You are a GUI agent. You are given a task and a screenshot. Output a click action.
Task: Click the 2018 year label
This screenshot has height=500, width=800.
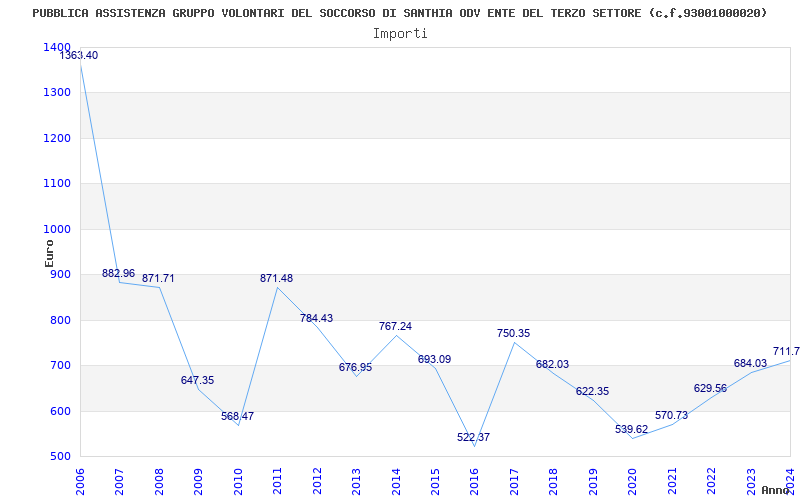[x=554, y=482]
